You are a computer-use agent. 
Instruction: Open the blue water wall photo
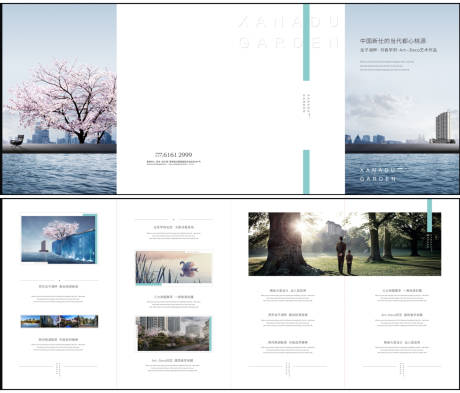pyautogui.click(x=59, y=239)
